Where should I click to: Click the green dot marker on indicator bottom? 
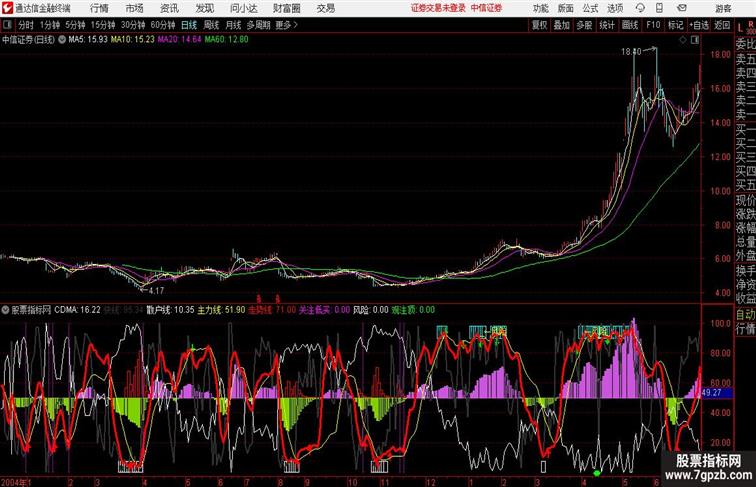[x=597, y=473]
